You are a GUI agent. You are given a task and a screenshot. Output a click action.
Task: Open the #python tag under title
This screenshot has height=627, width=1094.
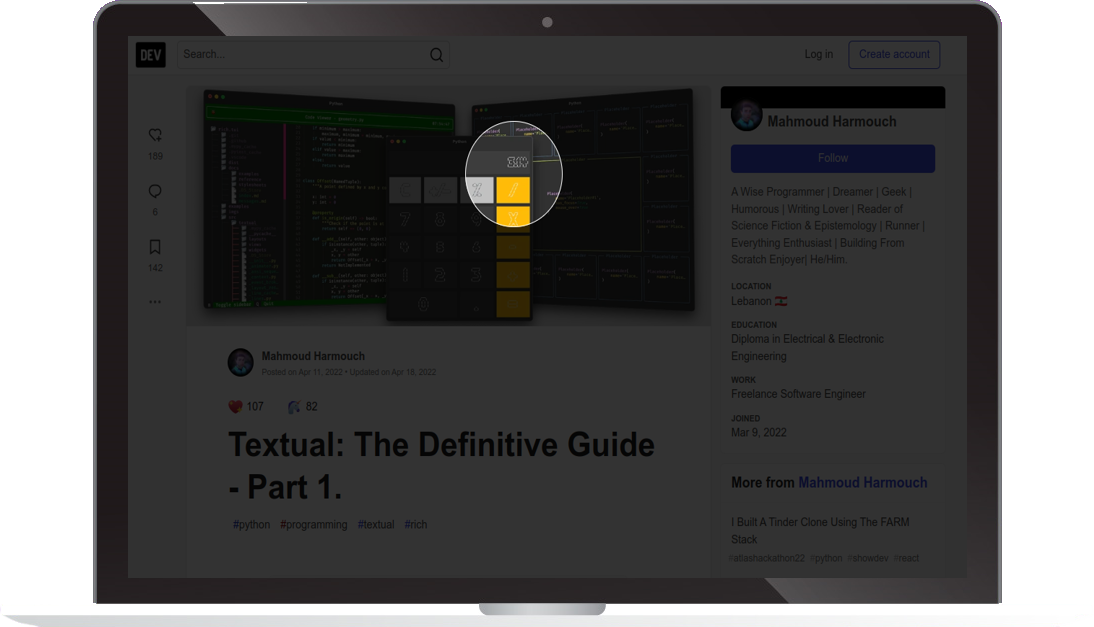tap(251, 524)
